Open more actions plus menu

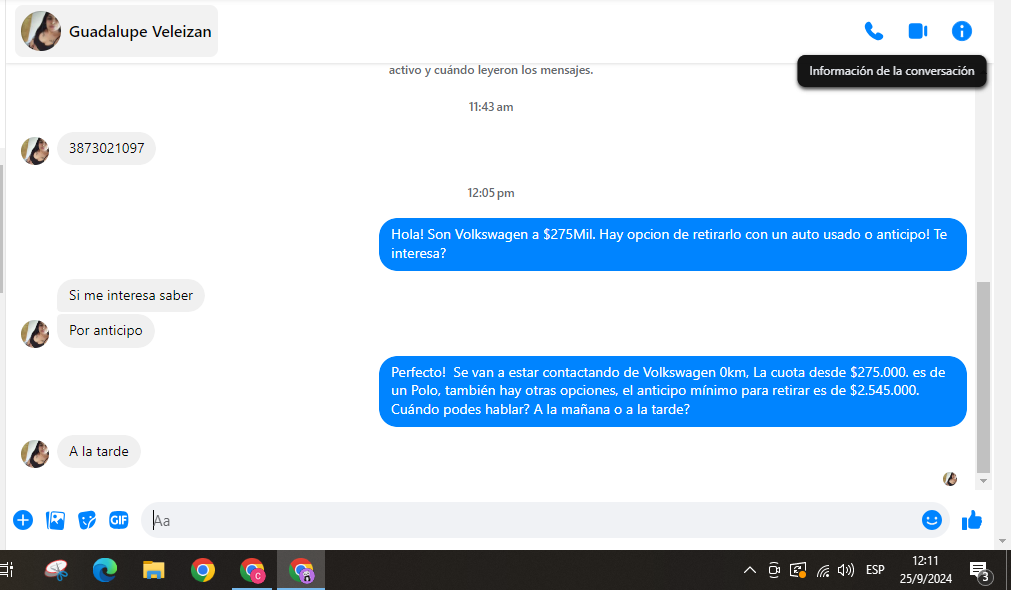[x=23, y=520]
